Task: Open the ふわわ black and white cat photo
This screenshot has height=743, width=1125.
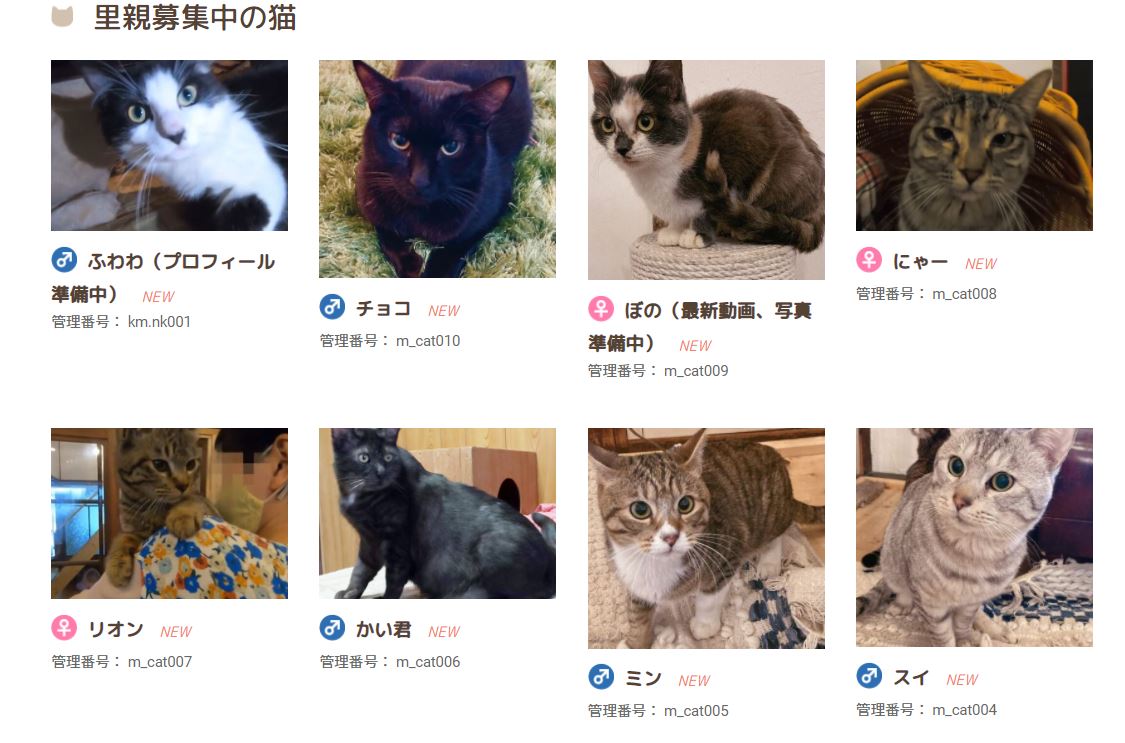Action: pos(169,146)
